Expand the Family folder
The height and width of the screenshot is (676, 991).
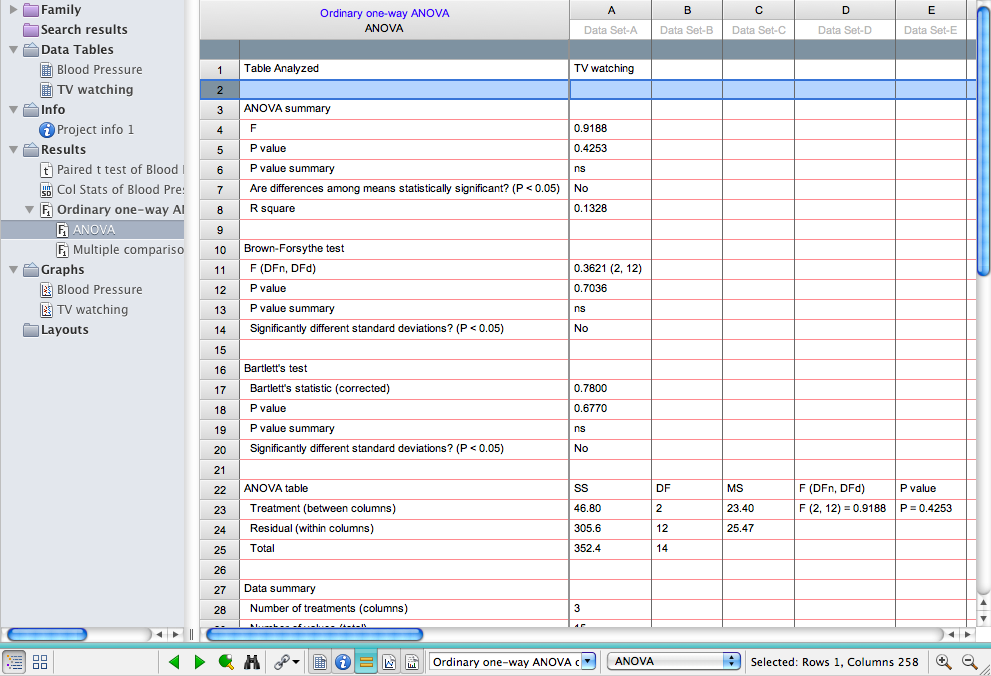tap(14, 10)
